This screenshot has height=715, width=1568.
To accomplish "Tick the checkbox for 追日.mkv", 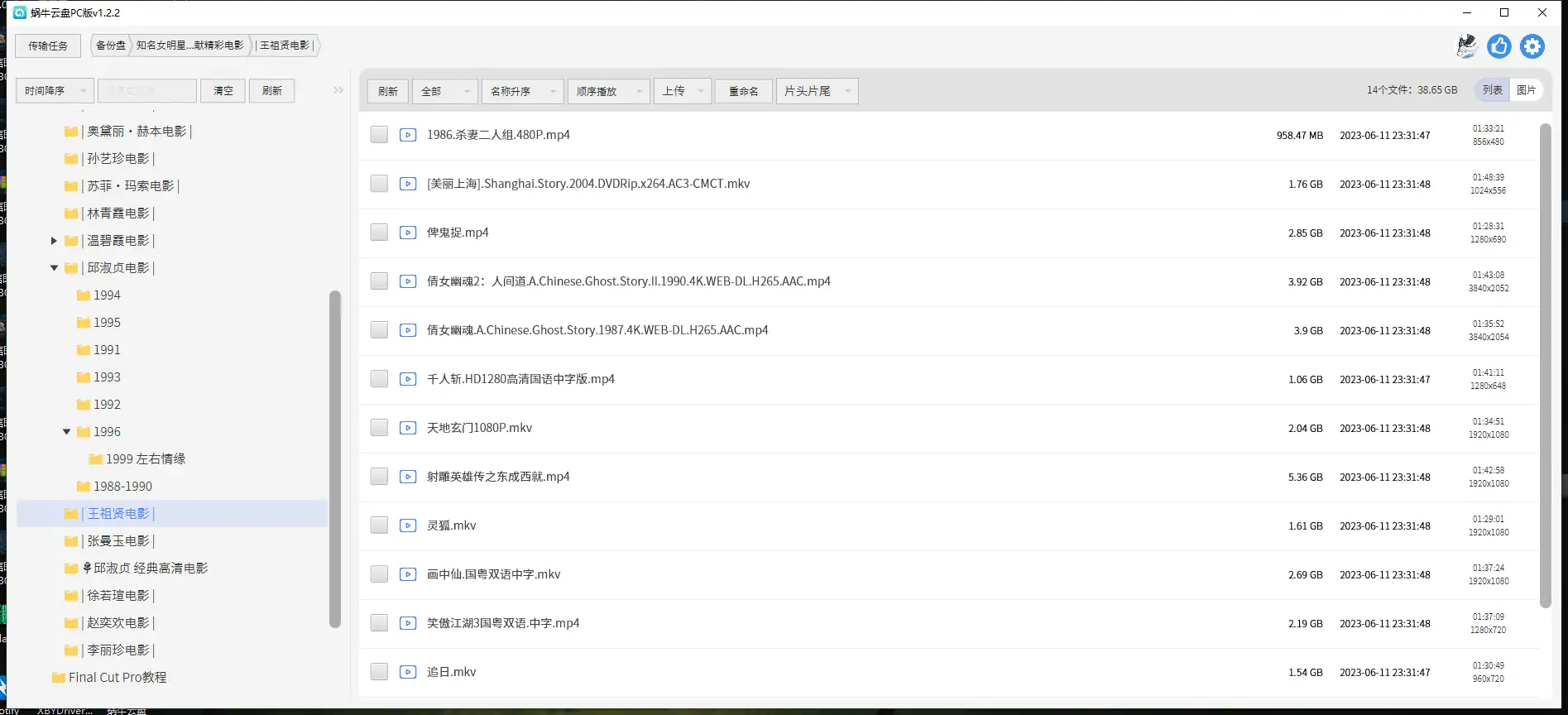I will tap(379, 672).
